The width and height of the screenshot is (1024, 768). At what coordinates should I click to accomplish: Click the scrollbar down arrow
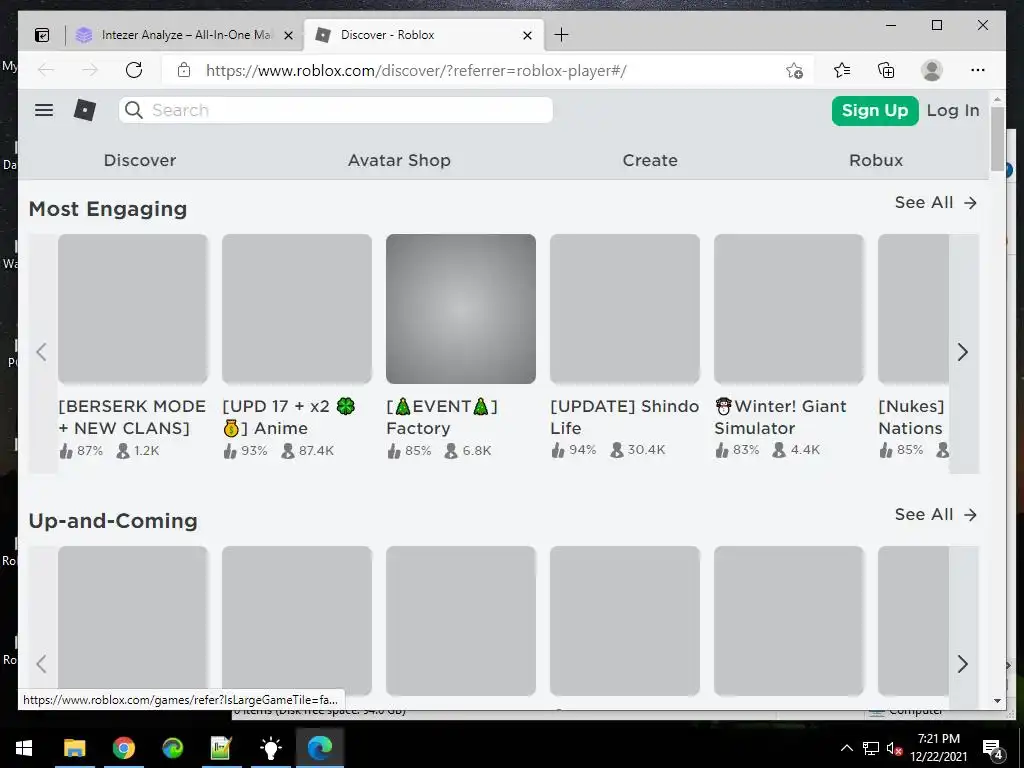tap(997, 701)
